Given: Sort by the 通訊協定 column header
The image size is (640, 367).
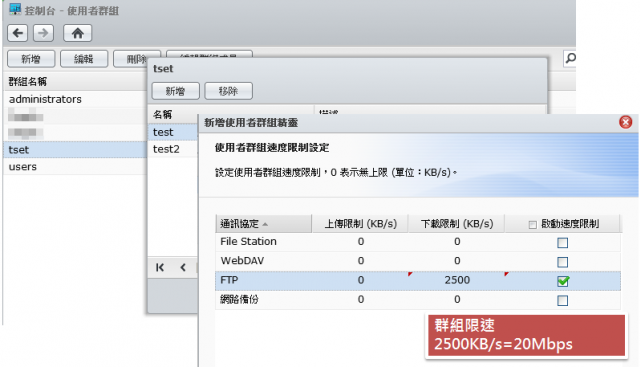Looking at the screenshot, I should pyautogui.click(x=264, y=224).
